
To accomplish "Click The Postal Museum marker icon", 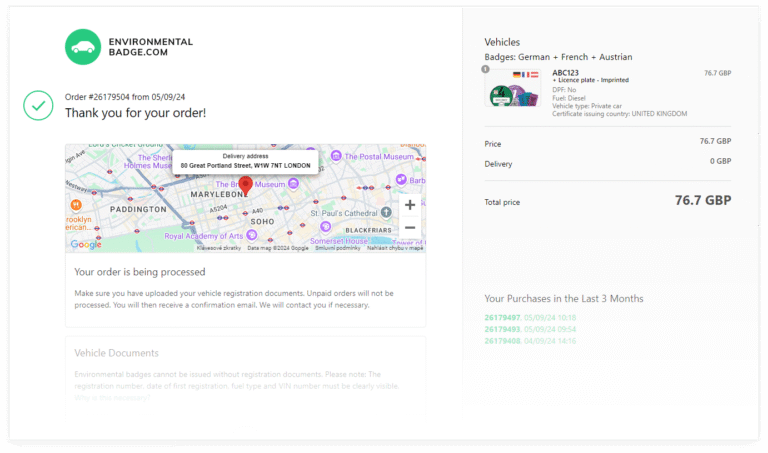I will [x=336, y=156].
